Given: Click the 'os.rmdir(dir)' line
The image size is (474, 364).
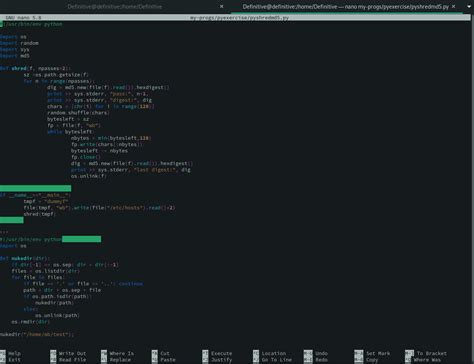Looking at the screenshot, I should [31, 322].
